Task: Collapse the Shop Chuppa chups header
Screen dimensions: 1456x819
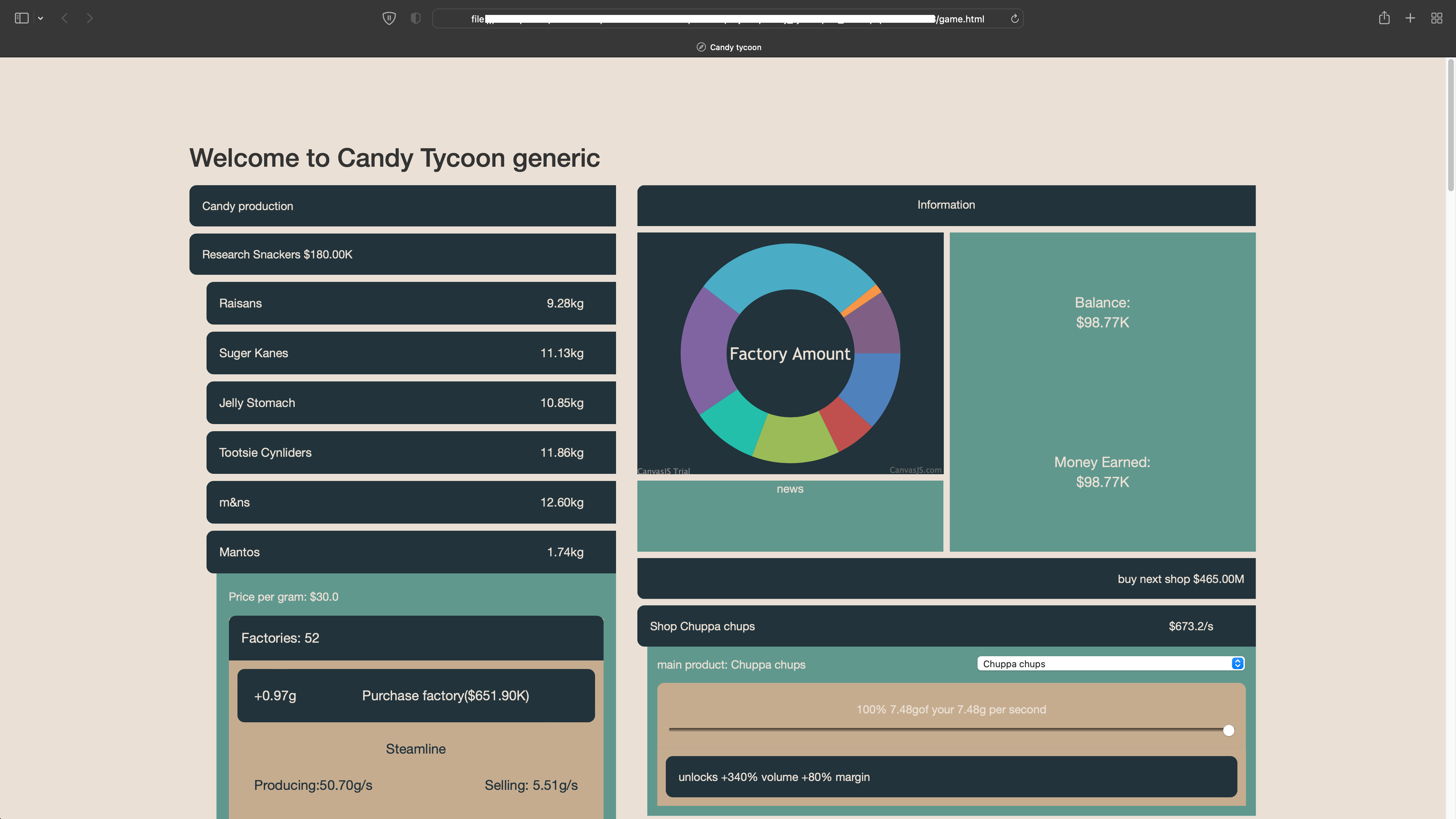Action: tap(946, 626)
